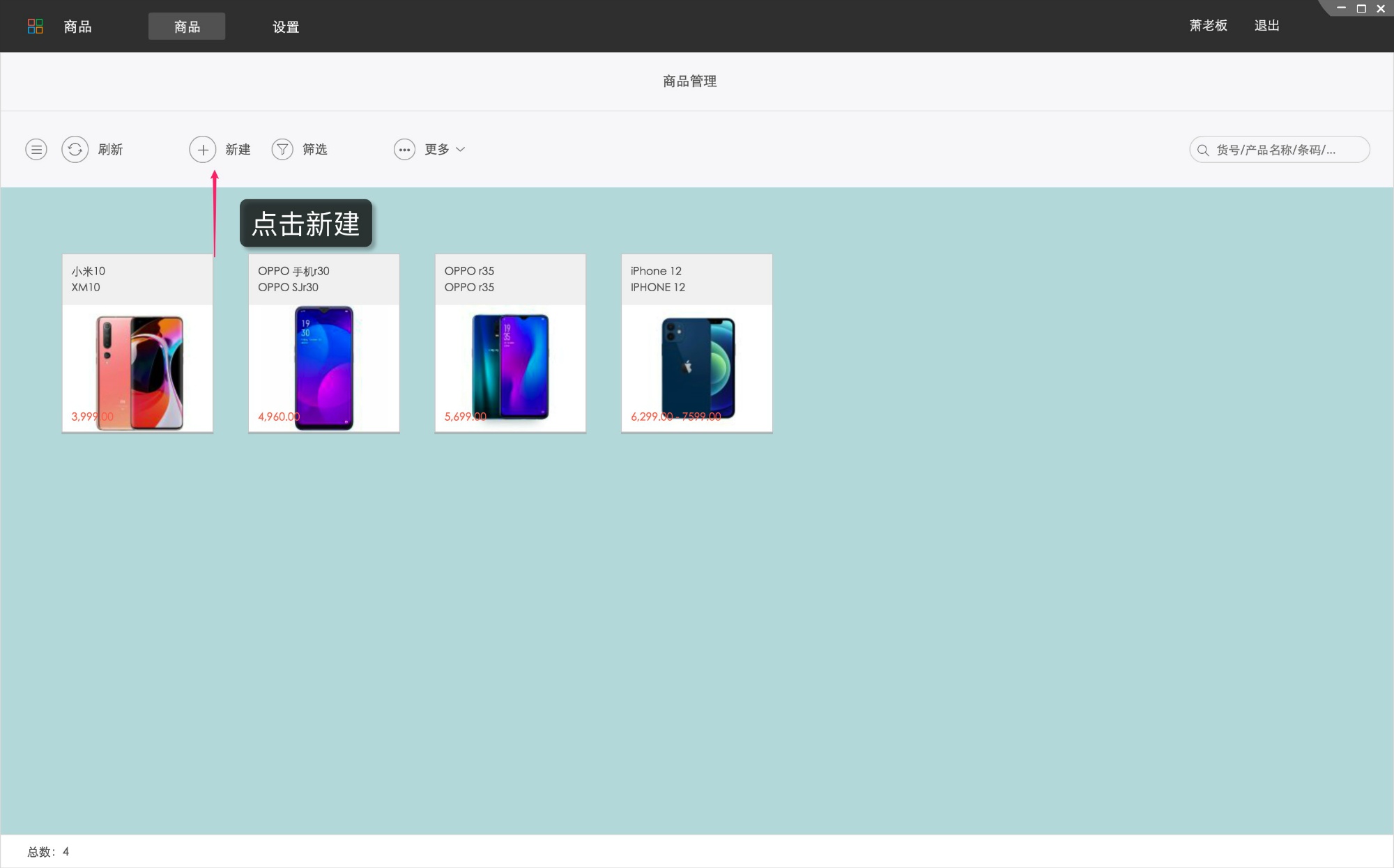The width and height of the screenshot is (1394, 868).
Task: Click the 筛选 filter label
Action: click(x=314, y=150)
